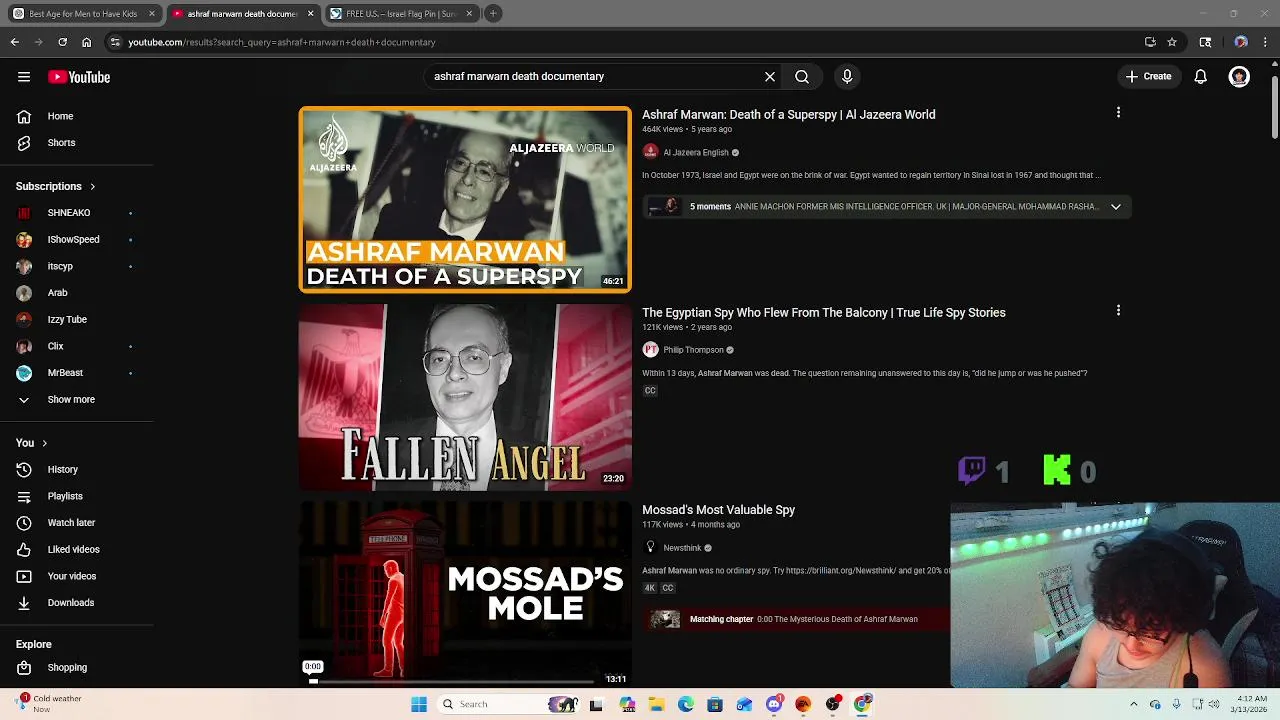1280x720 pixels.
Task: Open the Chrome three-dot menu
Action: (x=1266, y=42)
